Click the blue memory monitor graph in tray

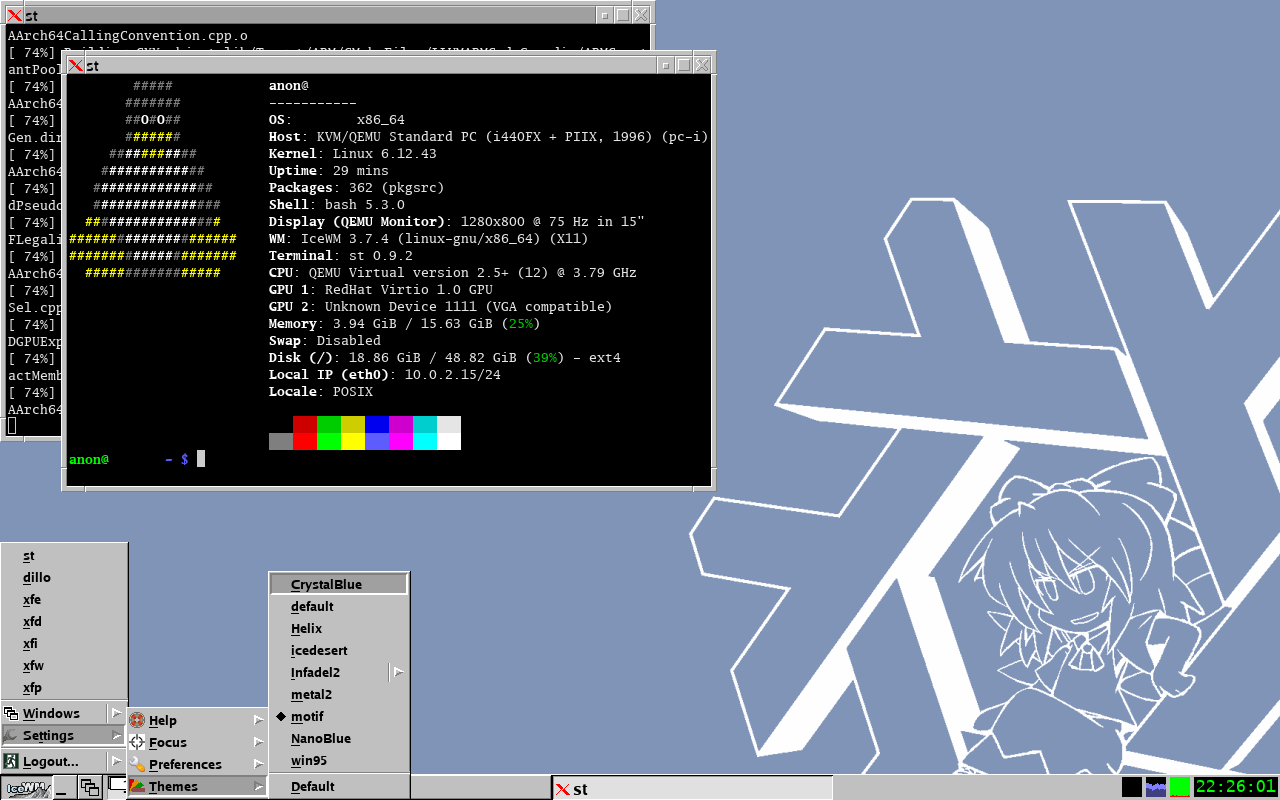click(1156, 787)
